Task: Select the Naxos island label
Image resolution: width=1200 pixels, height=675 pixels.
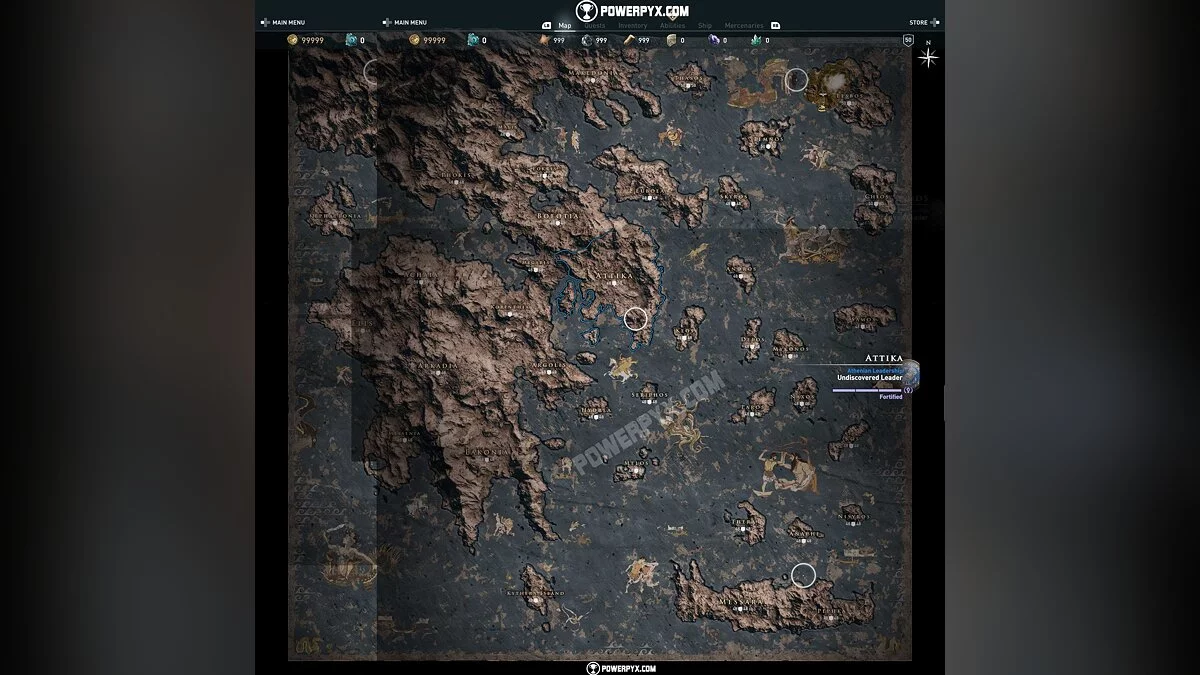Action: (x=805, y=396)
